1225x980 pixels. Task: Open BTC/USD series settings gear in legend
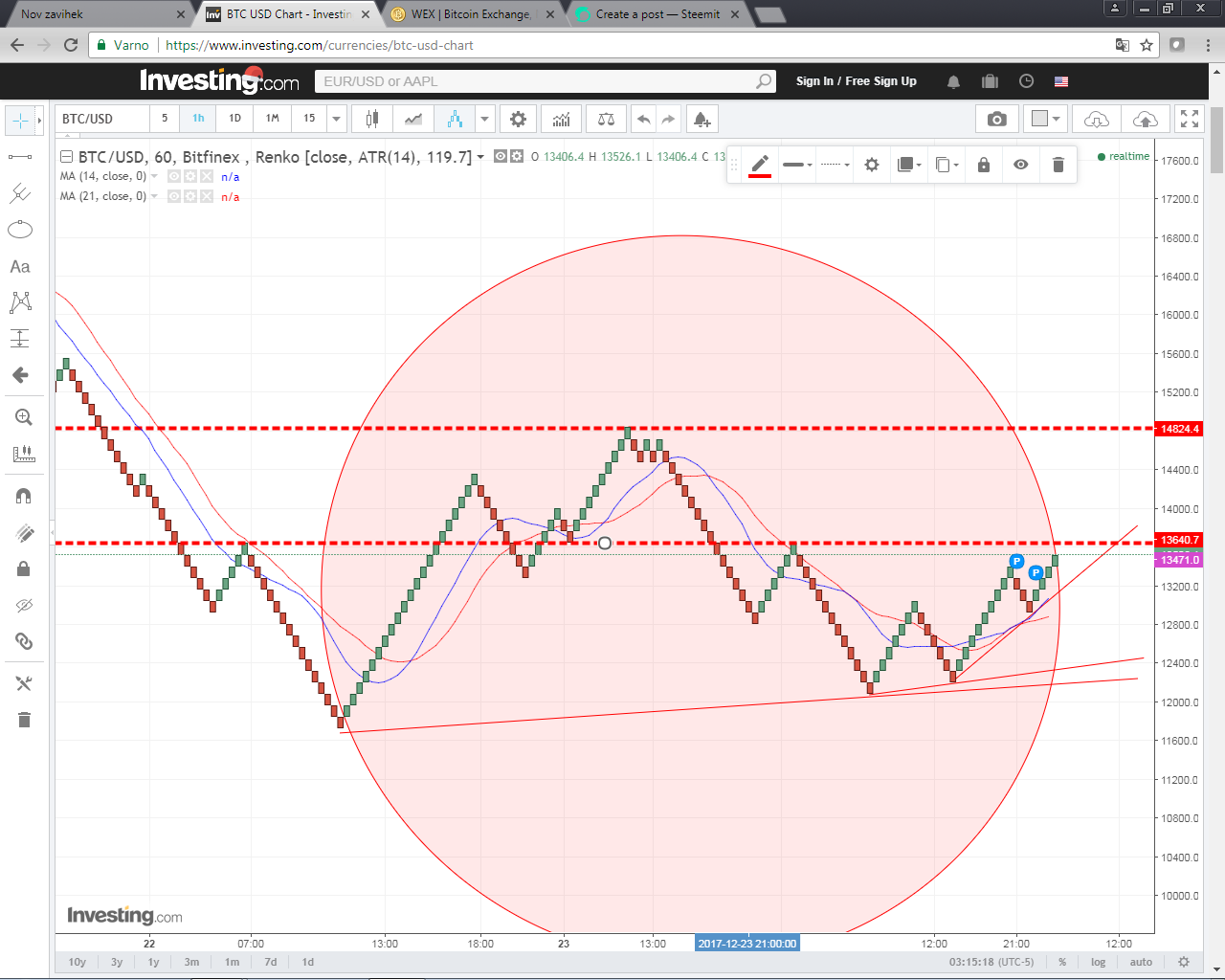(x=517, y=156)
